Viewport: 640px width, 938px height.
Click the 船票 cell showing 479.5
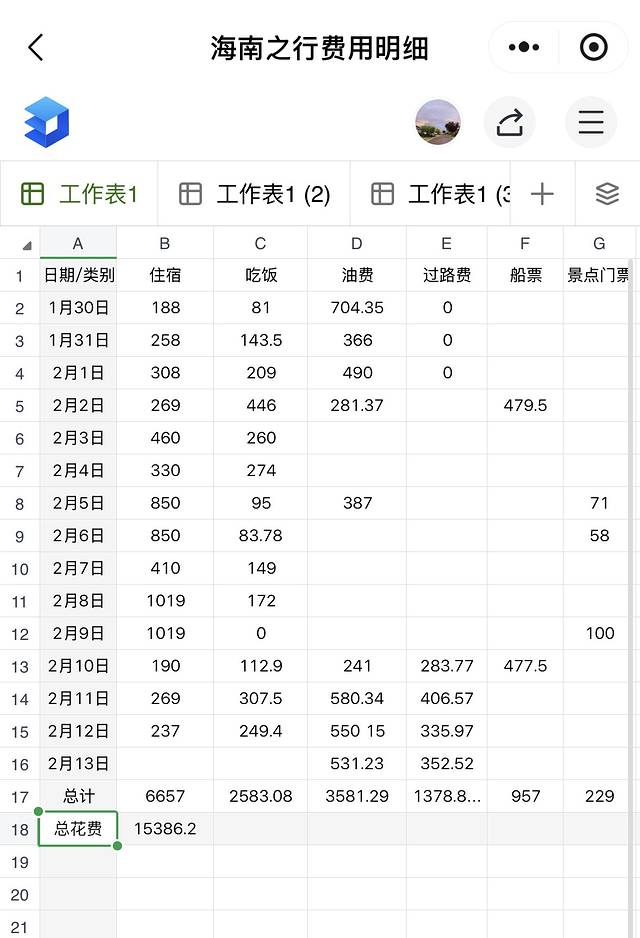(525, 405)
